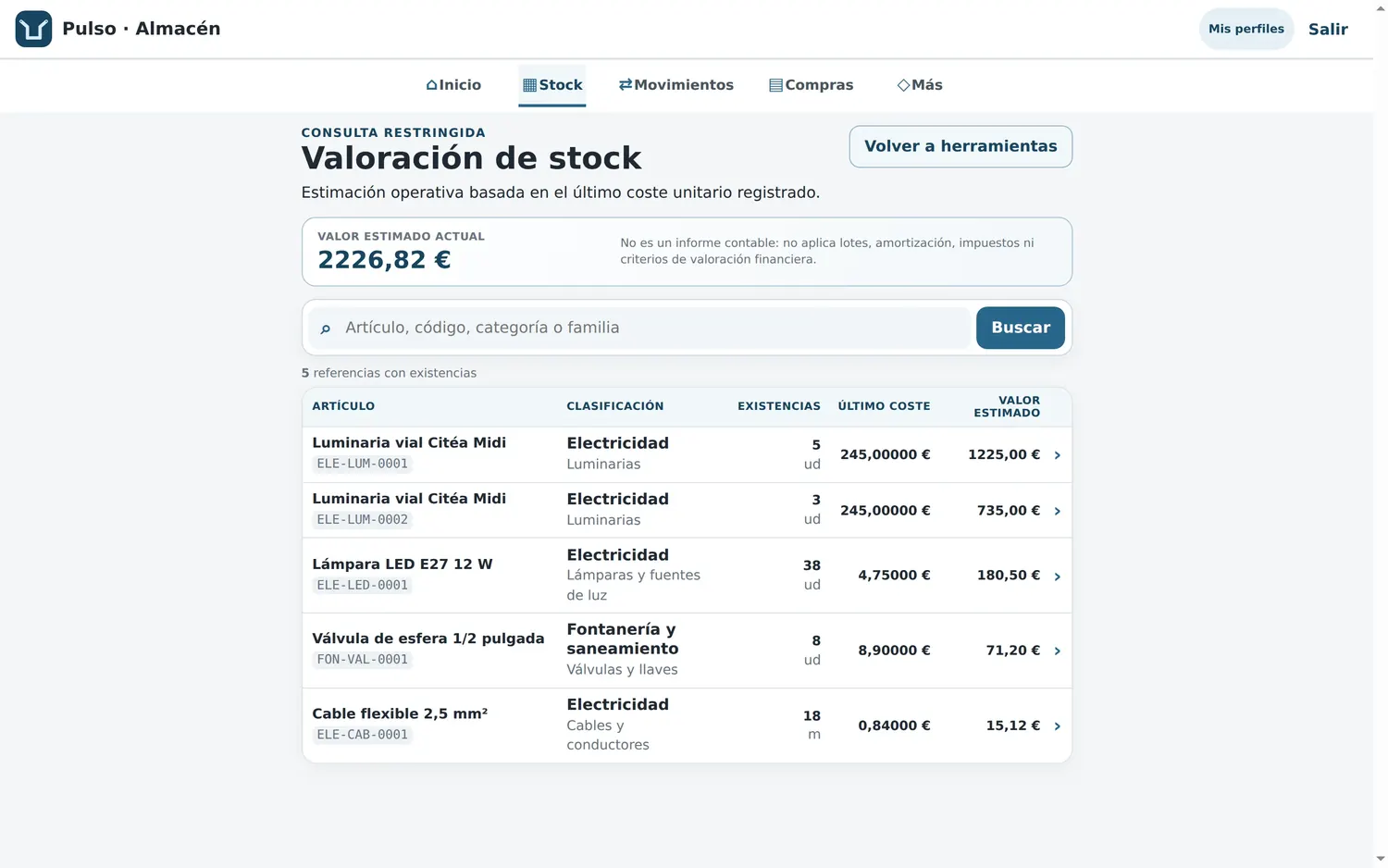Image resolution: width=1388 pixels, height=868 pixels.
Task: Click Volver a herramientas button
Action: pos(960,146)
